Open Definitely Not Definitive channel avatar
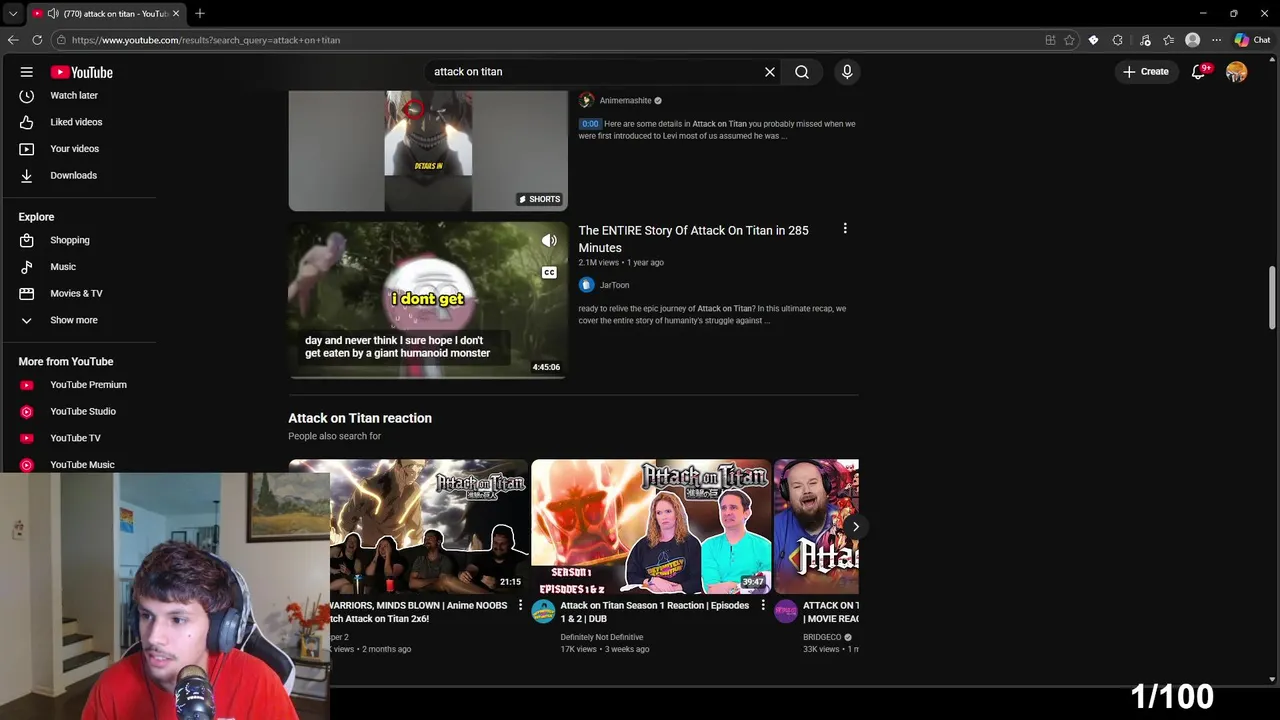Screen dimensions: 1280x720 click(x=543, y=611)
